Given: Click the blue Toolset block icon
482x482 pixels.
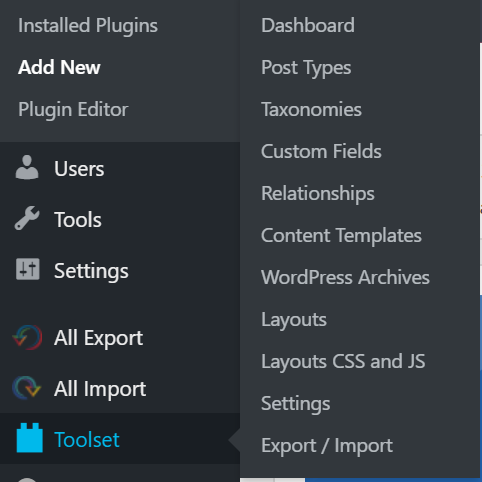Looking at the screenshot, I should 30,438.
